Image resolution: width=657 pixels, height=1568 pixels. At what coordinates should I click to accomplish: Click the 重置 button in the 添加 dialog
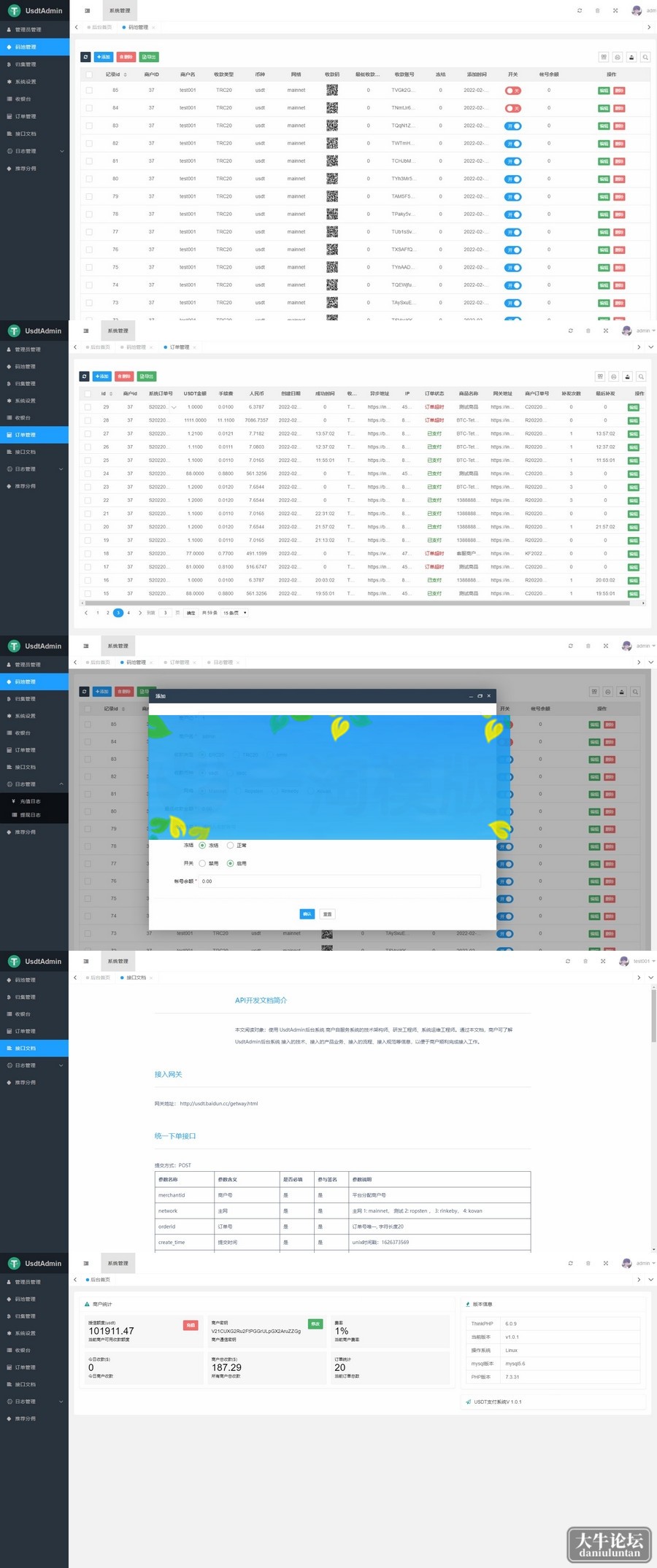coord(327,914)
